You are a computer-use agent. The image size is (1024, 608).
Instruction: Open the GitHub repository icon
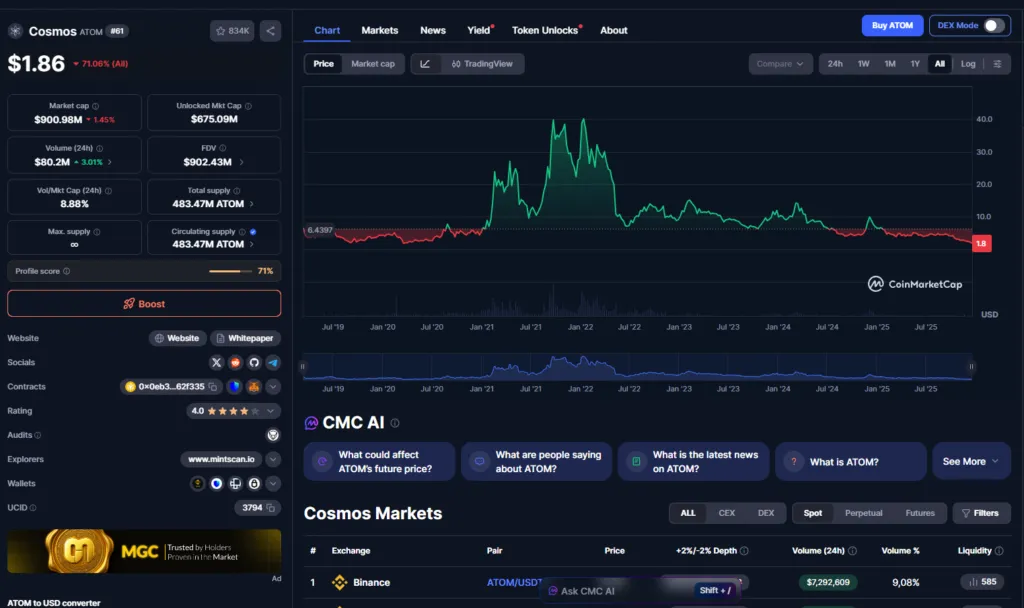tap(254, 362)
